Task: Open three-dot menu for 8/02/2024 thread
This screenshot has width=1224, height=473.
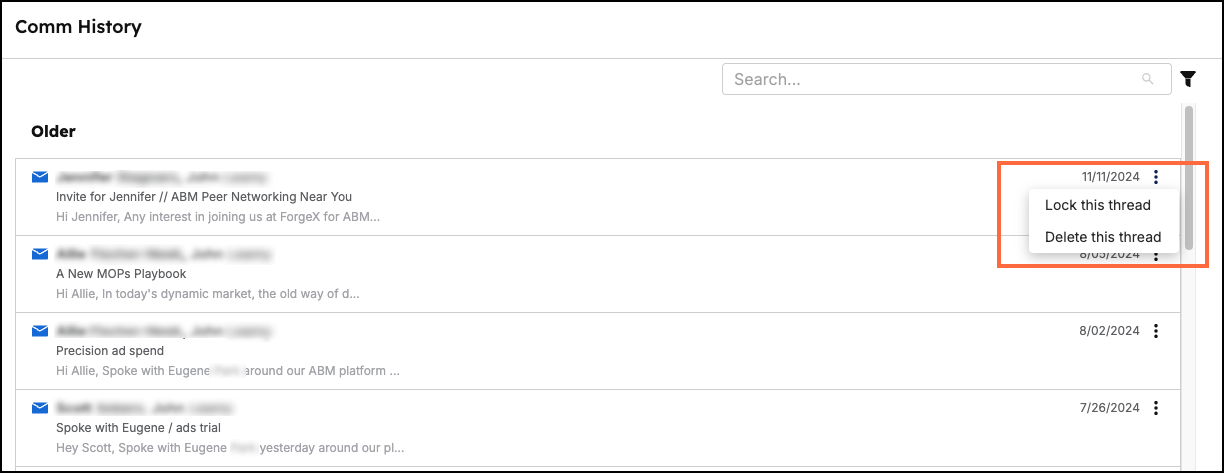Action: tap(1156, 331)
